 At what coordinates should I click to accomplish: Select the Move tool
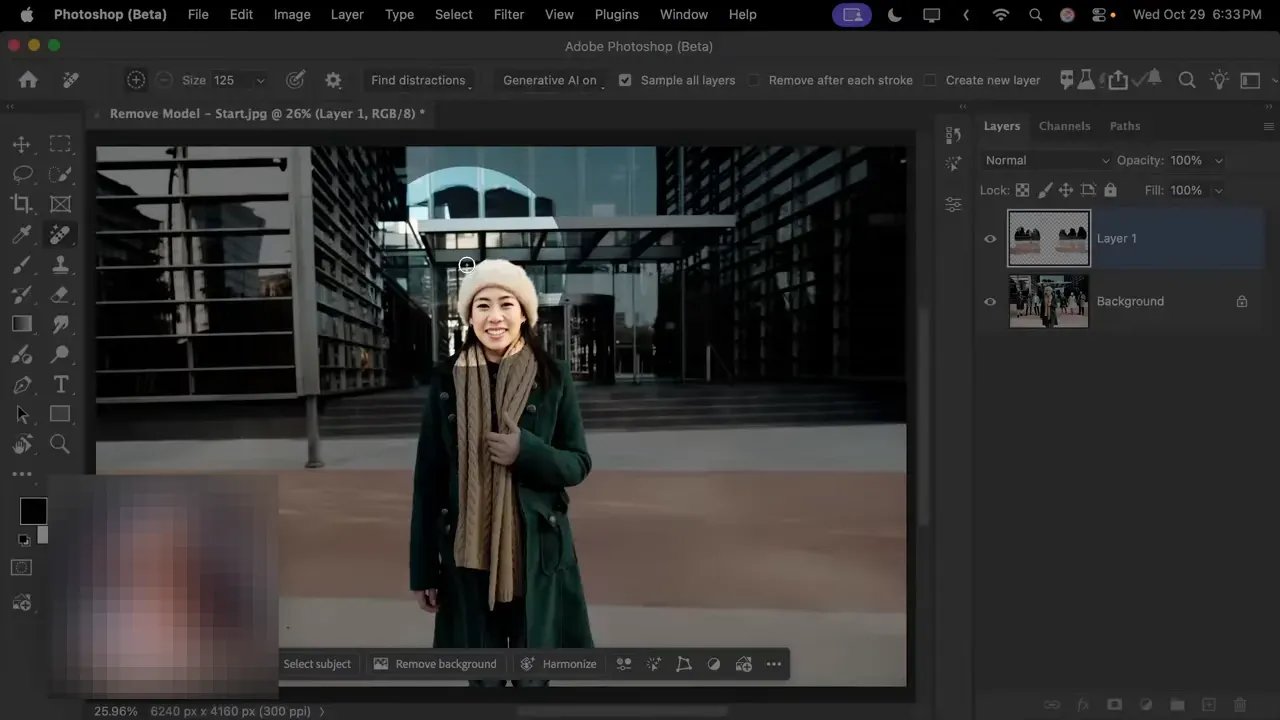pos(22,144)
